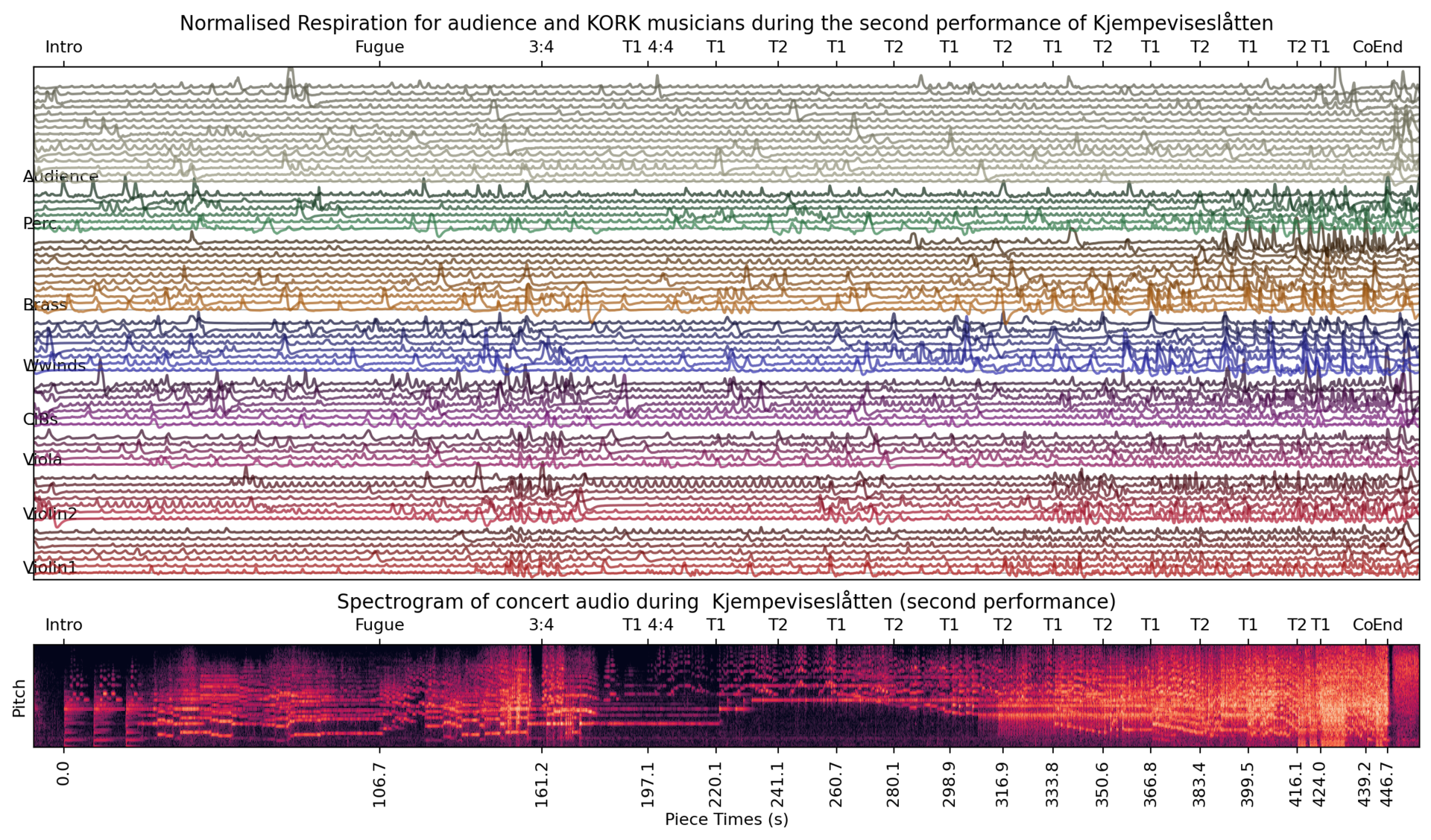
Task: Click the 3:4 marker above the spectrogram
Action: coord(541,625)
